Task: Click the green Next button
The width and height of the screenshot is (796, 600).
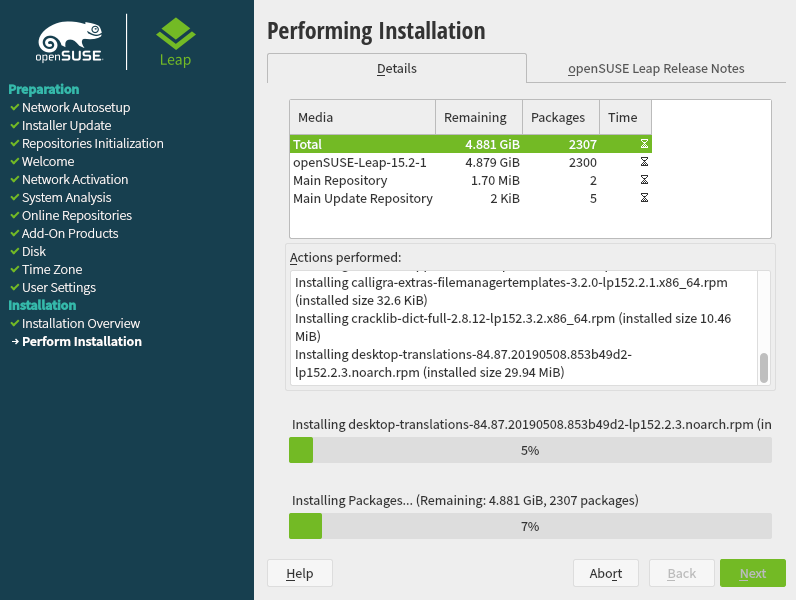Action: (752, 573)
